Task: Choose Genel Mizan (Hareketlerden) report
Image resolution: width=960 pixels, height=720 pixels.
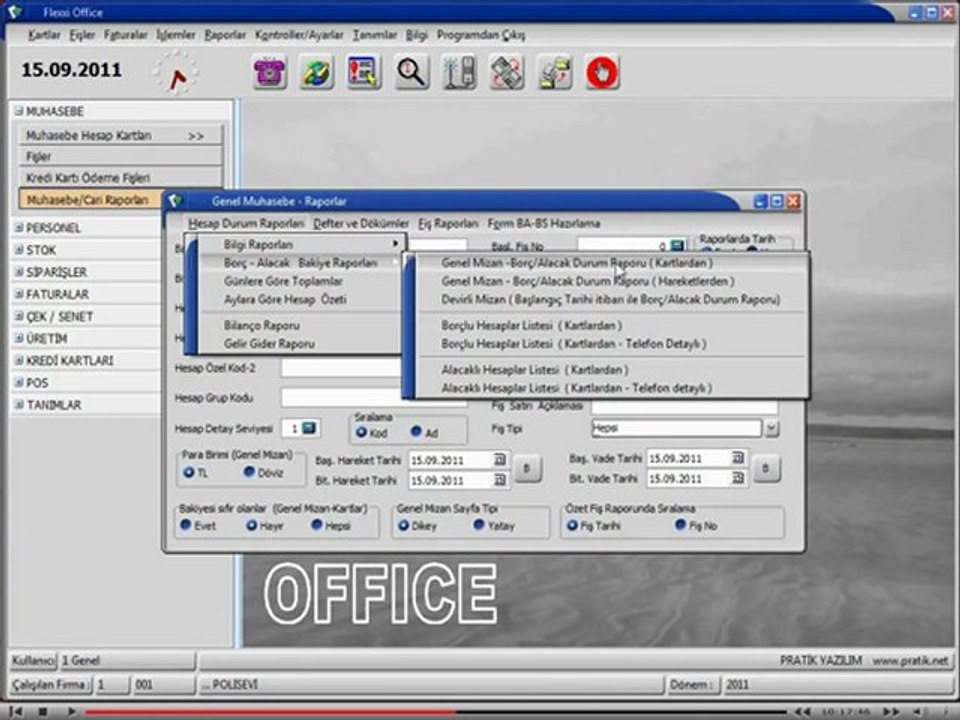Action: pos(588,281)
